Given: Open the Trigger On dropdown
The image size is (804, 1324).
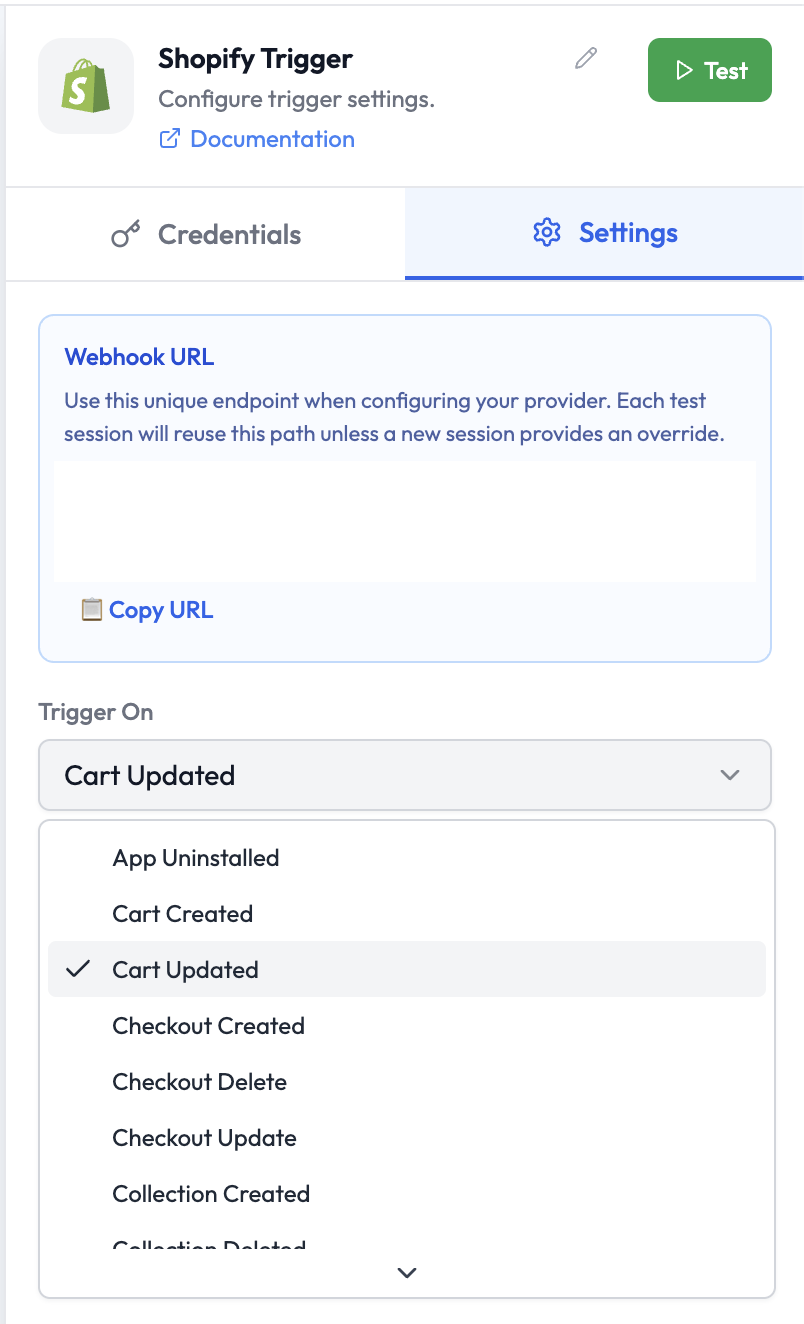Looking at the screenshot, I should 404,775.
